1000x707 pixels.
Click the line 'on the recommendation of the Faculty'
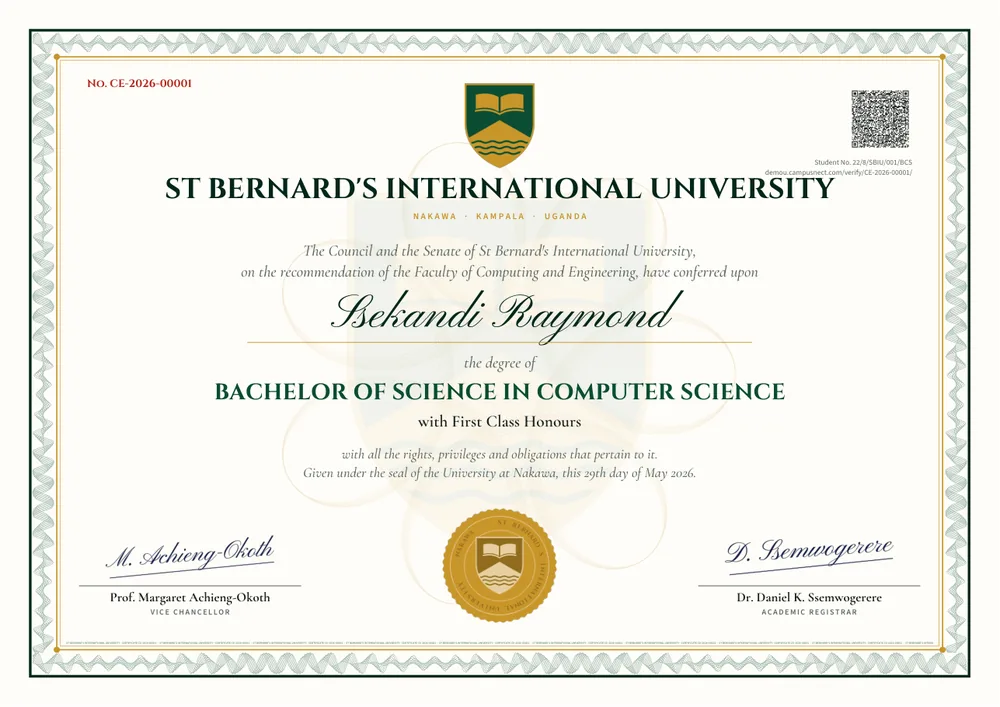tap(499, 272)
